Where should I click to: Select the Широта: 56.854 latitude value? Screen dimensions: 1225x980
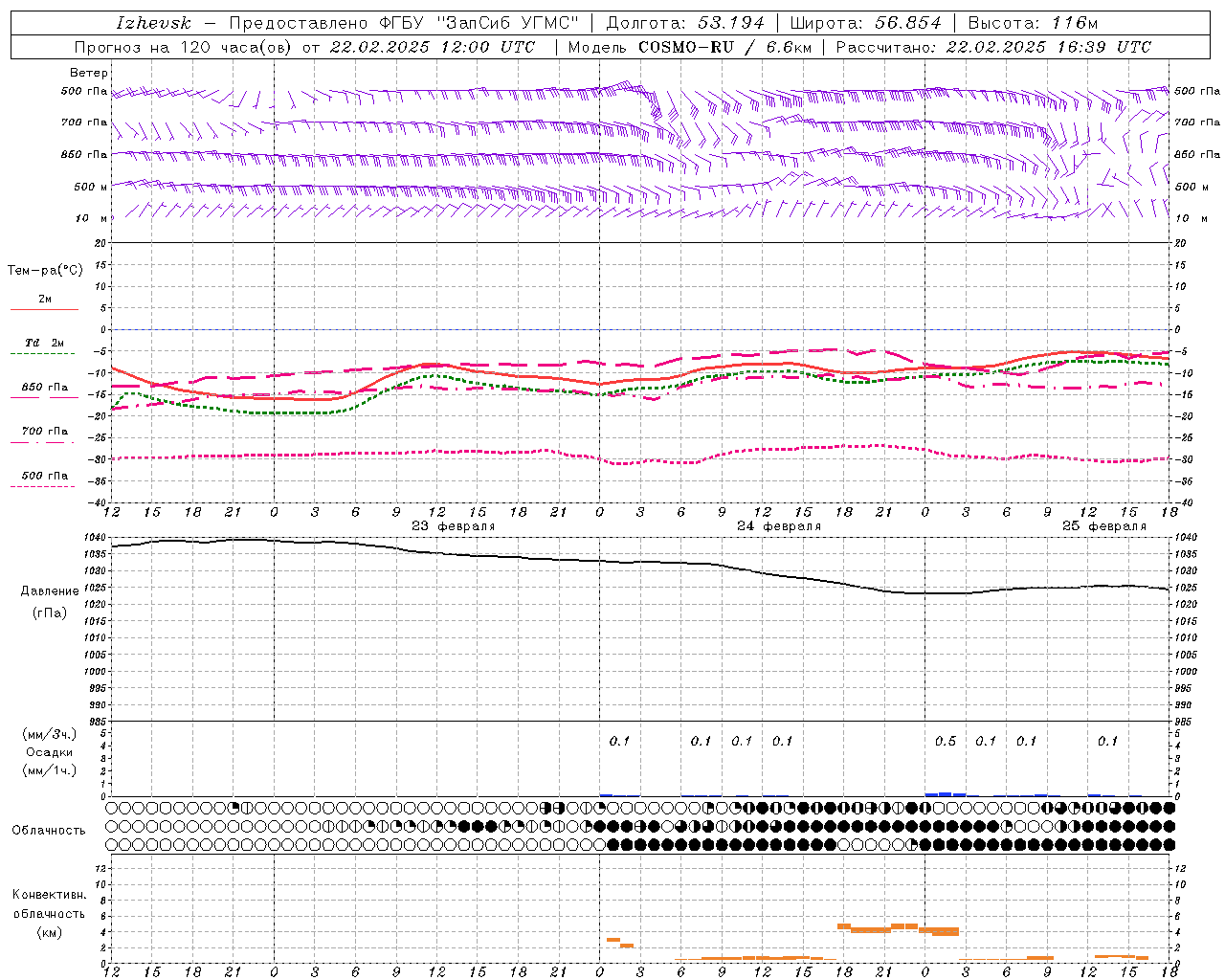tap(865, 23)
